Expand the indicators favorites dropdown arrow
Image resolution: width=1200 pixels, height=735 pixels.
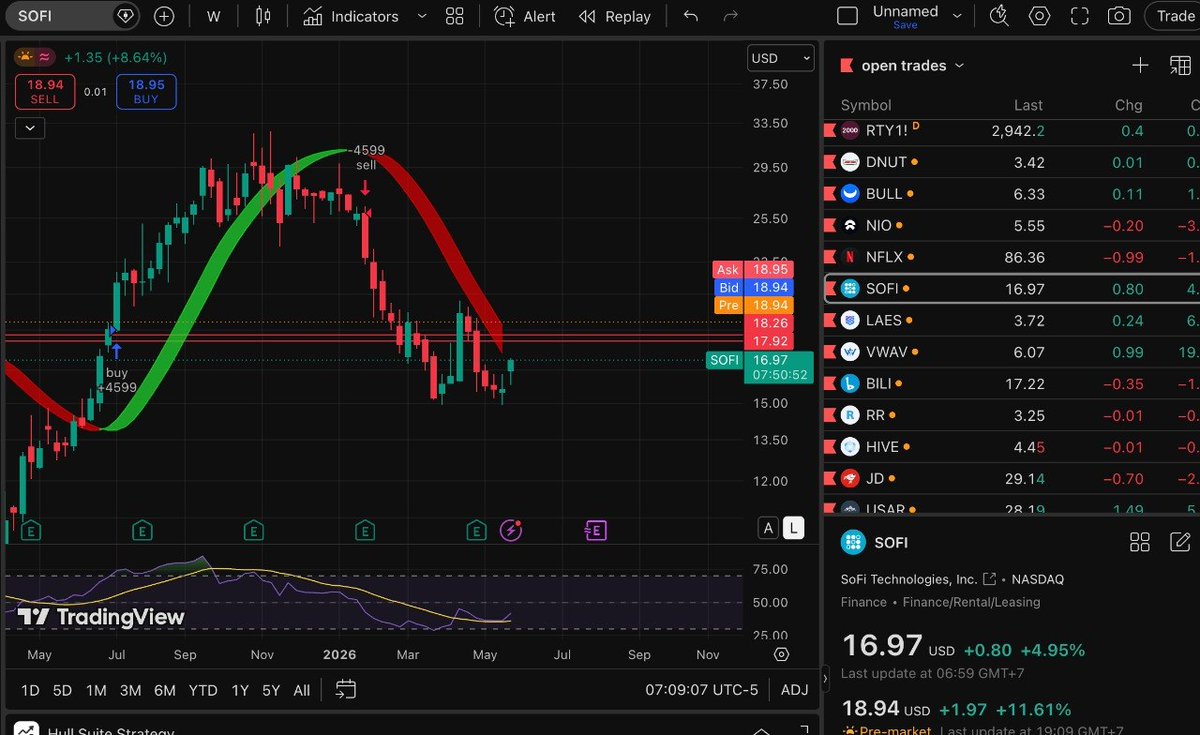(x=421, y=16)
